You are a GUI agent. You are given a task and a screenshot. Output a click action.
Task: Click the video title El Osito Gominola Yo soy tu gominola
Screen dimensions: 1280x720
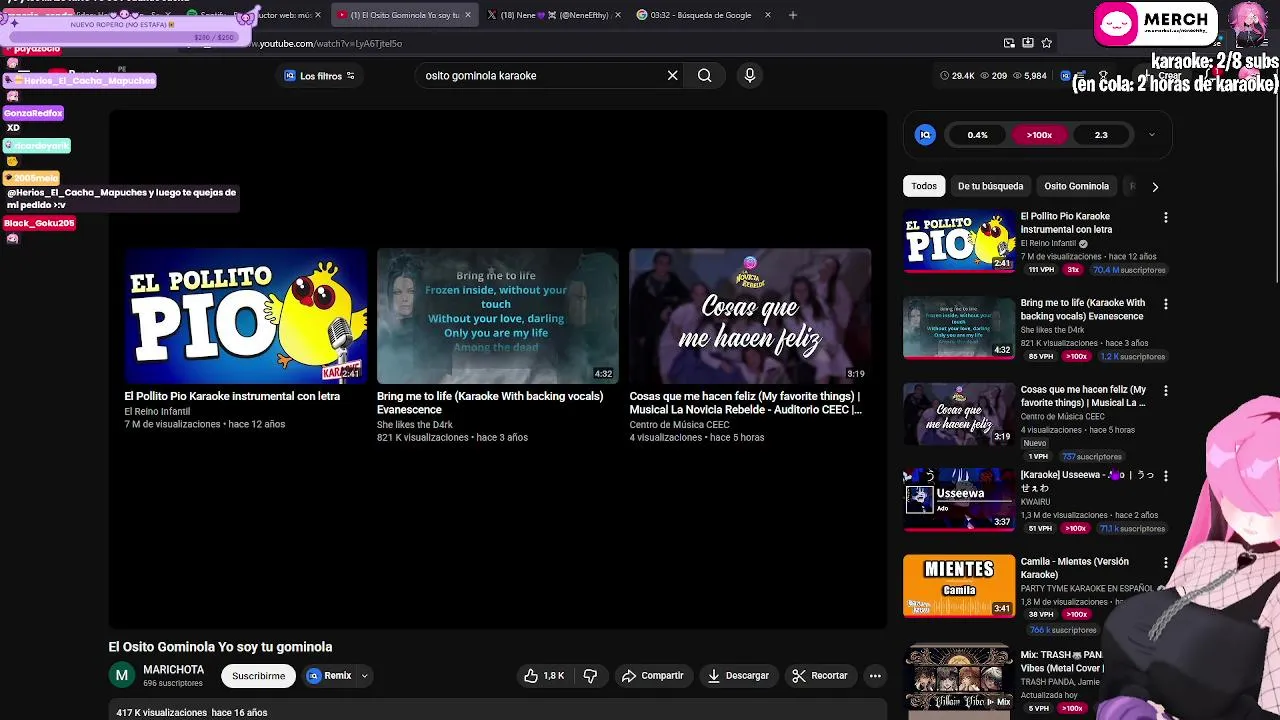[220, 647]
